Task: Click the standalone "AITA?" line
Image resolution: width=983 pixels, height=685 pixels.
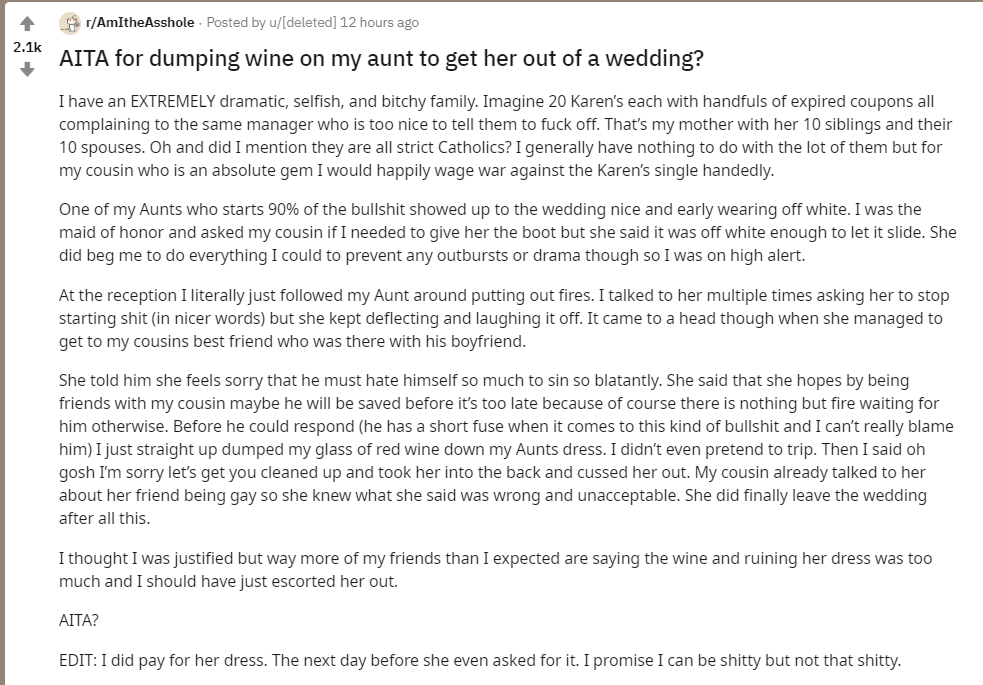Action: (79, 620)
